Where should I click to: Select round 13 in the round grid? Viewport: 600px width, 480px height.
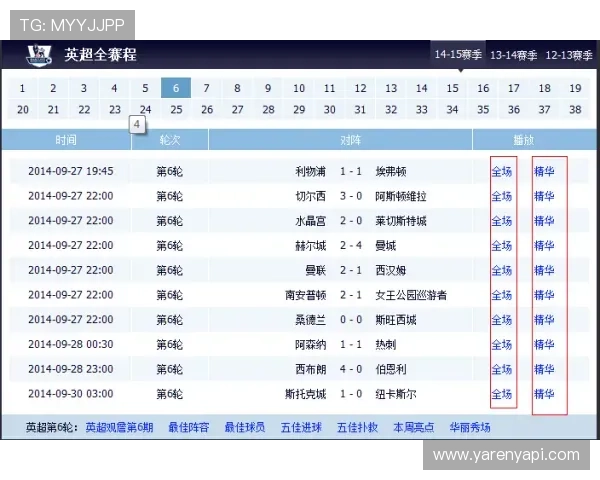[x=391, y=88]
